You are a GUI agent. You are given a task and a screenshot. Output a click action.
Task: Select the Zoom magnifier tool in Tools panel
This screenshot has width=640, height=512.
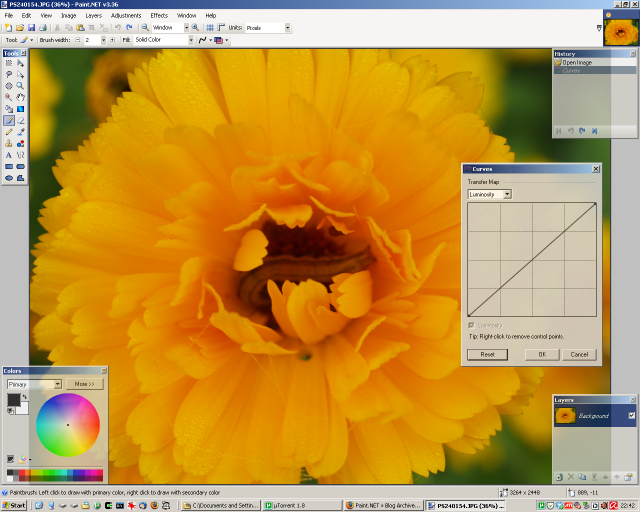[x=20, y=86]
